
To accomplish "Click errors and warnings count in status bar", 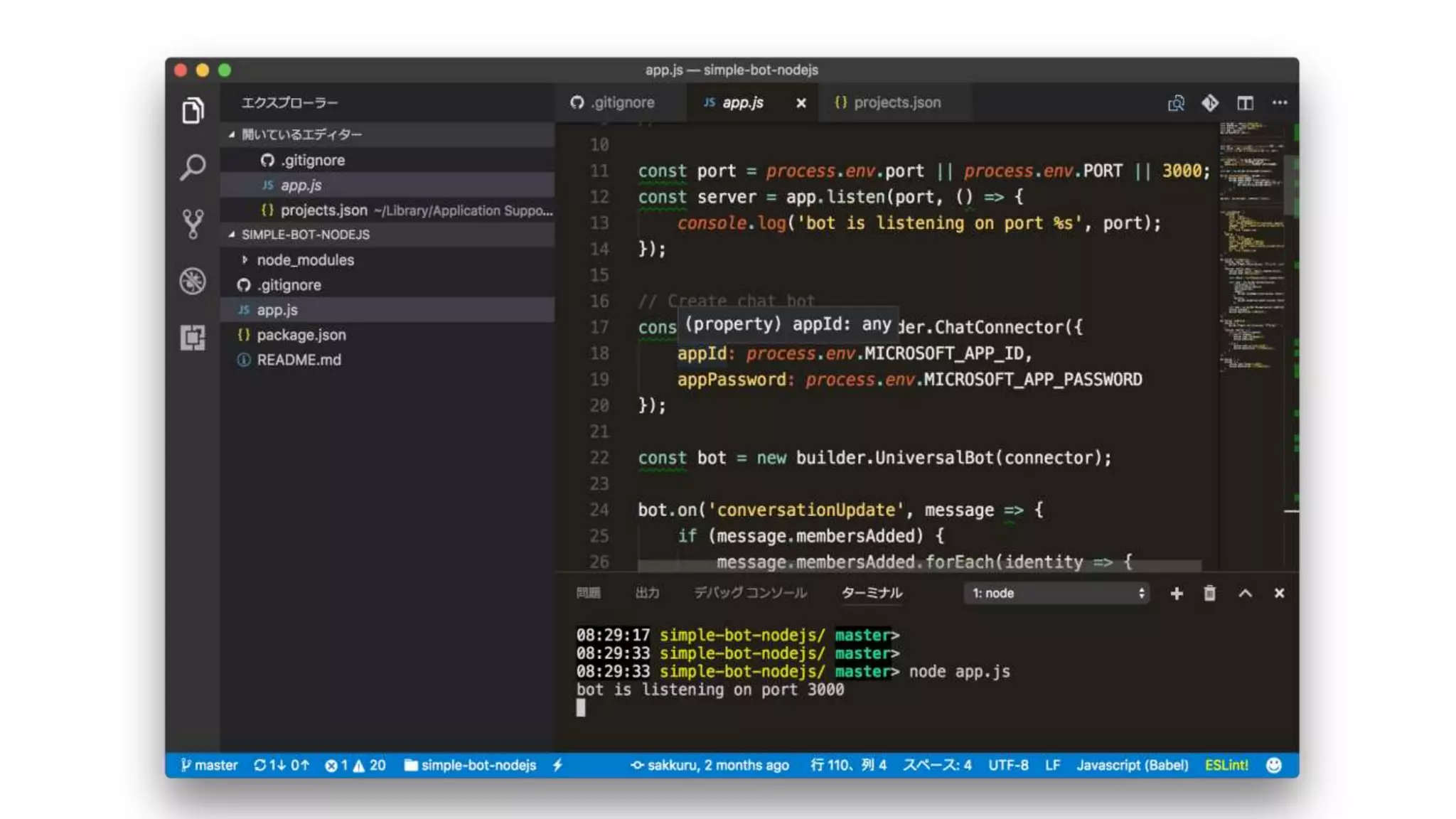I will point(355,765).
